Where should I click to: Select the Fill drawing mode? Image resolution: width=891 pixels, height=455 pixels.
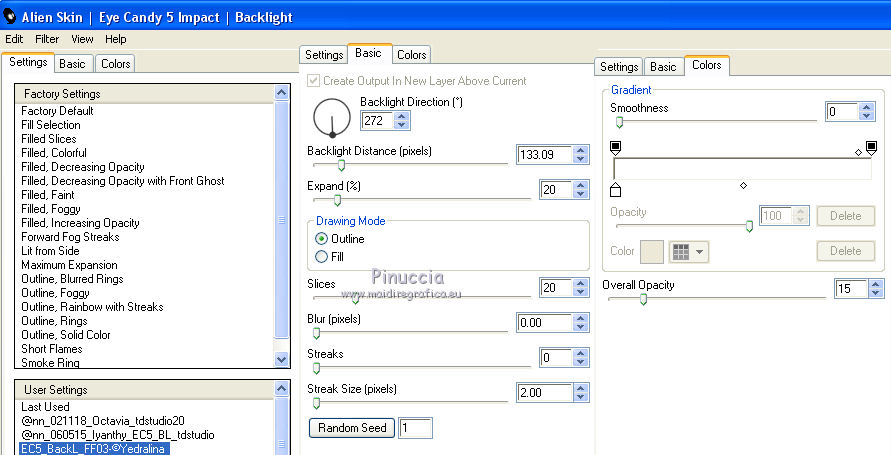(x=322, y=257)
